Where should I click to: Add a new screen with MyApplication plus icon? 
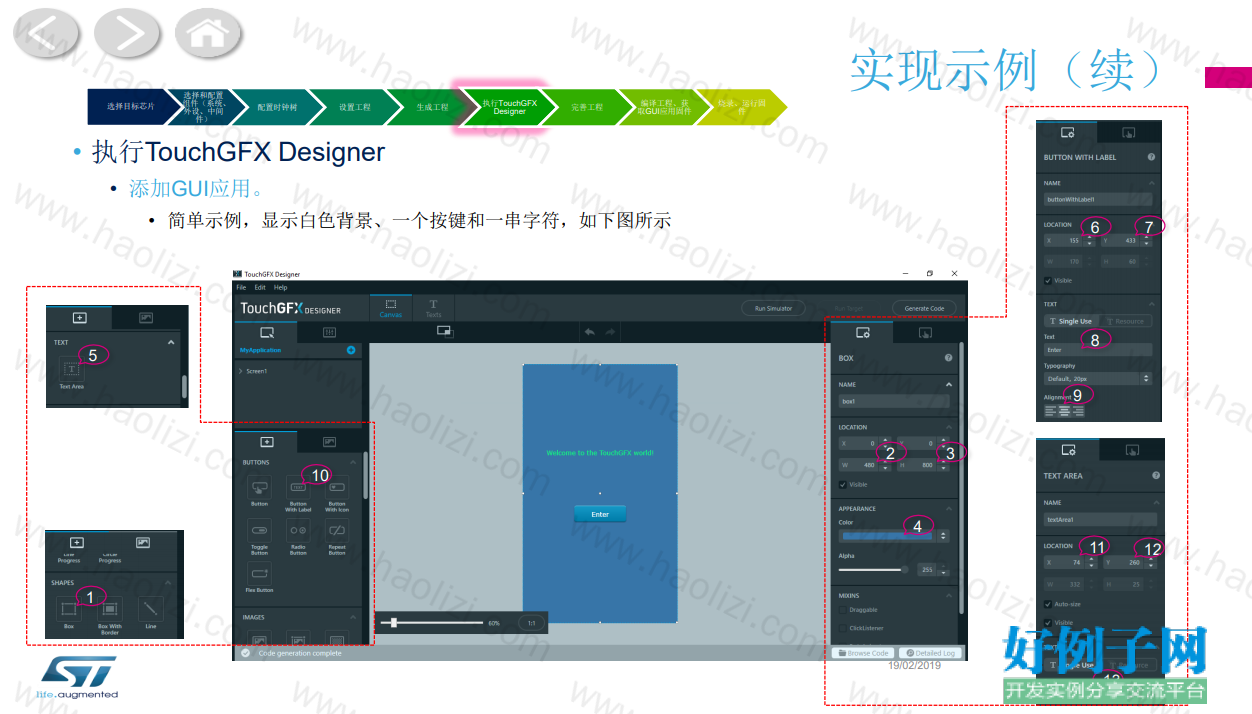[351, 350]
